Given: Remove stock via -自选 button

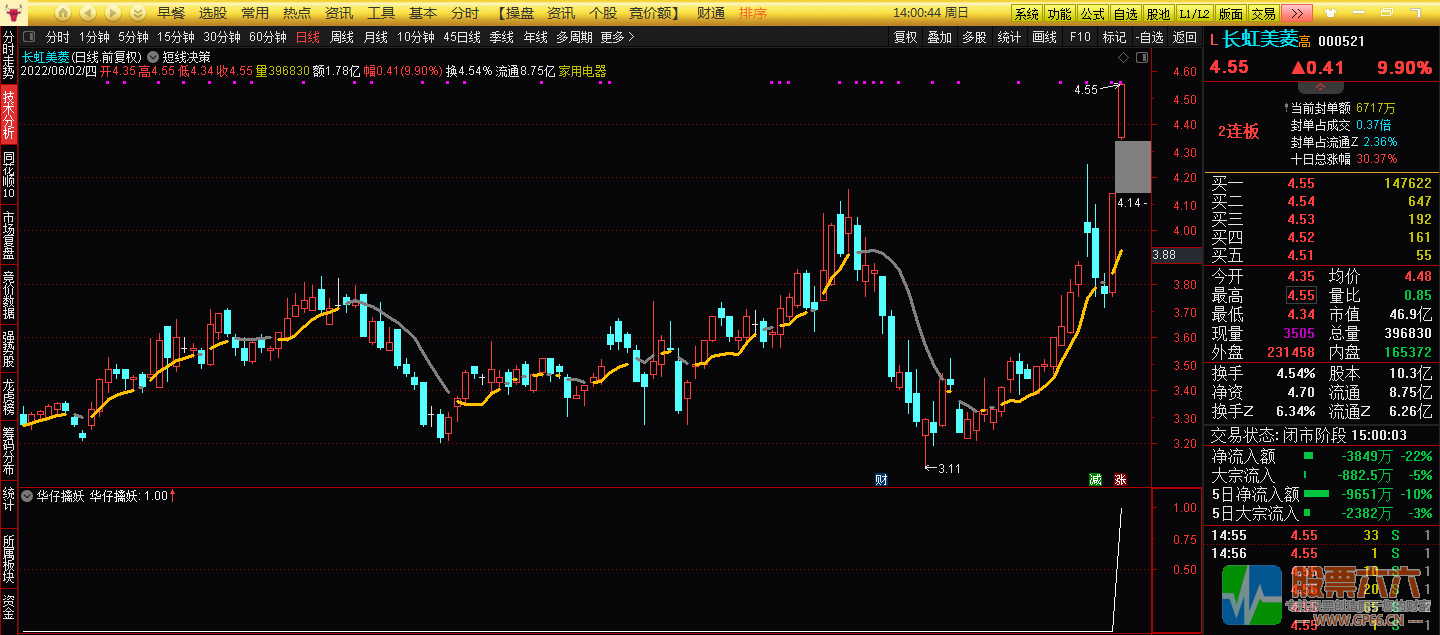Looking at the screenshot, I should (1150, 37).
